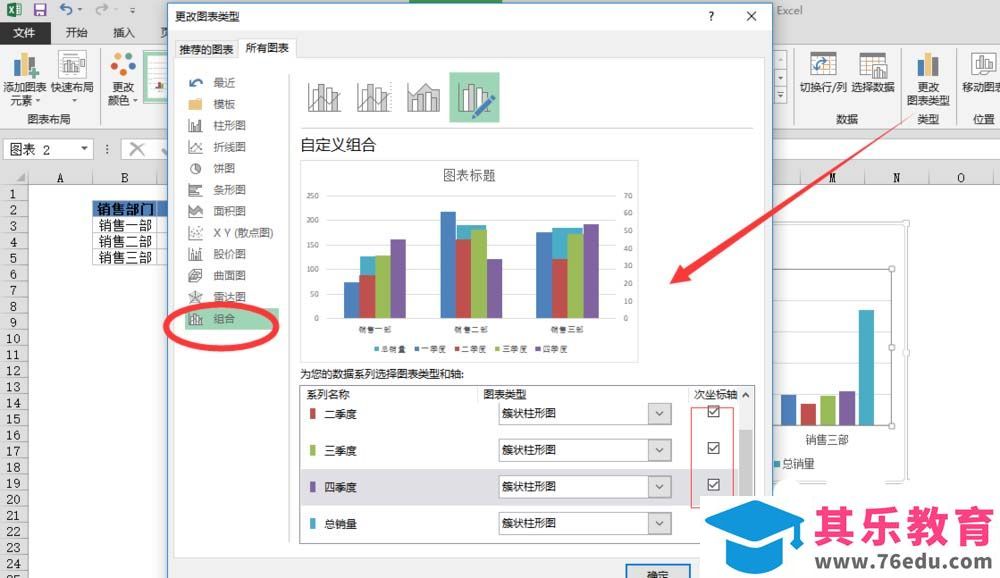Image resolution: width=1000 pixels, height=578 pixels.
Task: Click the Undo icon in quick access toolbar
Action: click(66, 10)
